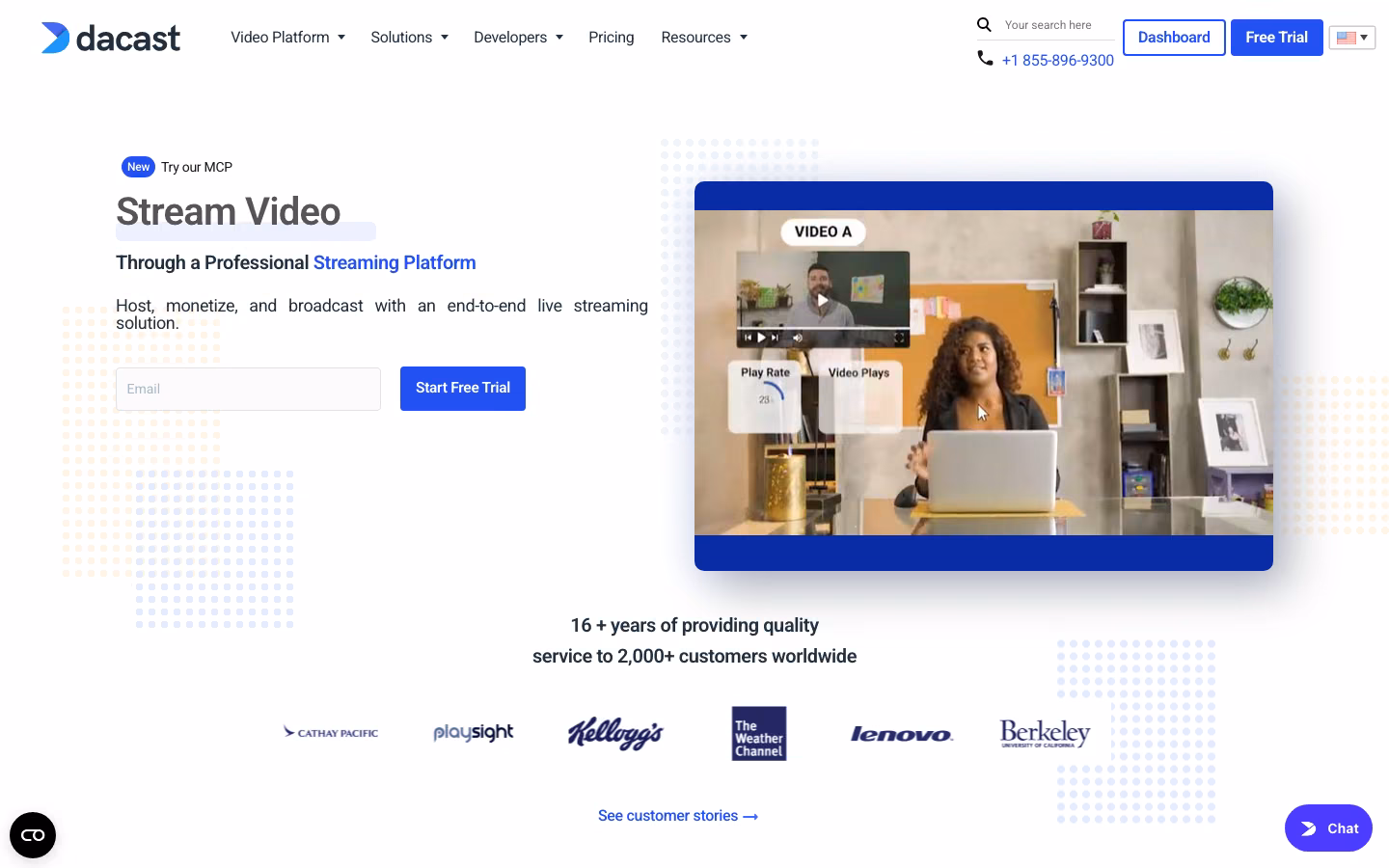Open the Pricing page

[612, 38]
